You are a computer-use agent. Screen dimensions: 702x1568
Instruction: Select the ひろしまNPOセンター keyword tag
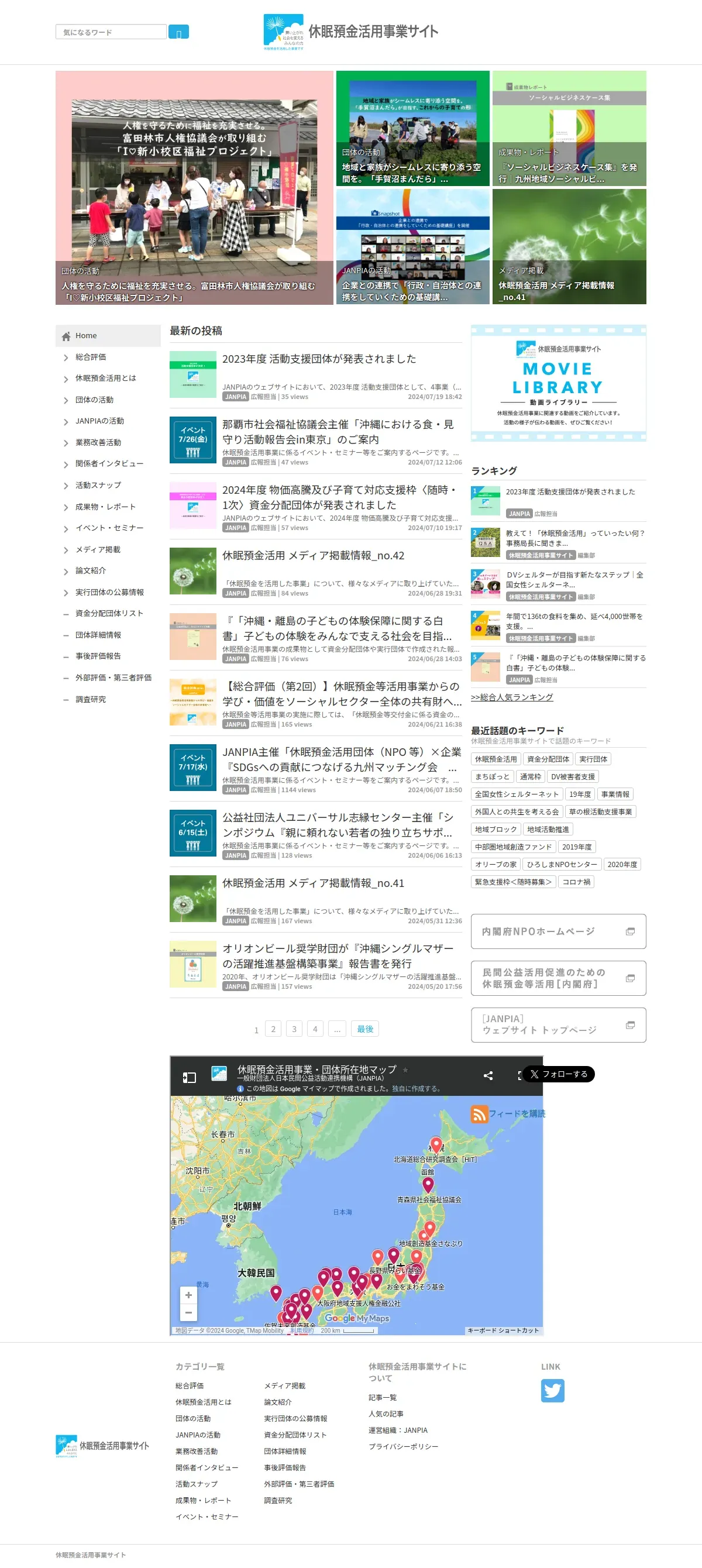[x=562, y=864]
